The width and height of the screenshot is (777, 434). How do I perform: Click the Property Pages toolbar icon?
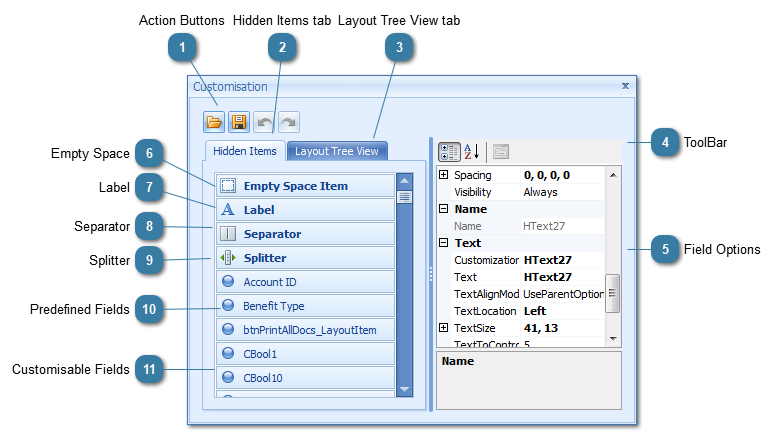point(500,152)
